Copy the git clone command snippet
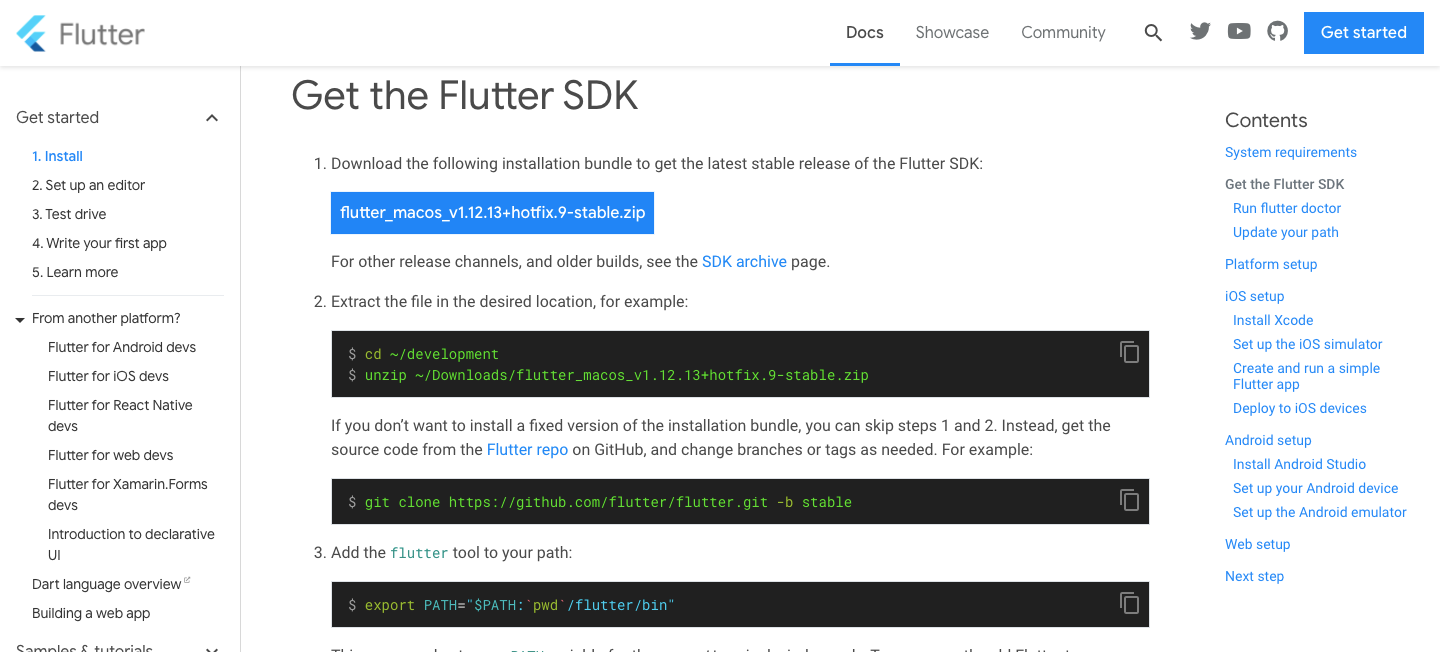The height and width of the screenshot is (652, 1440). point(1129,500)
